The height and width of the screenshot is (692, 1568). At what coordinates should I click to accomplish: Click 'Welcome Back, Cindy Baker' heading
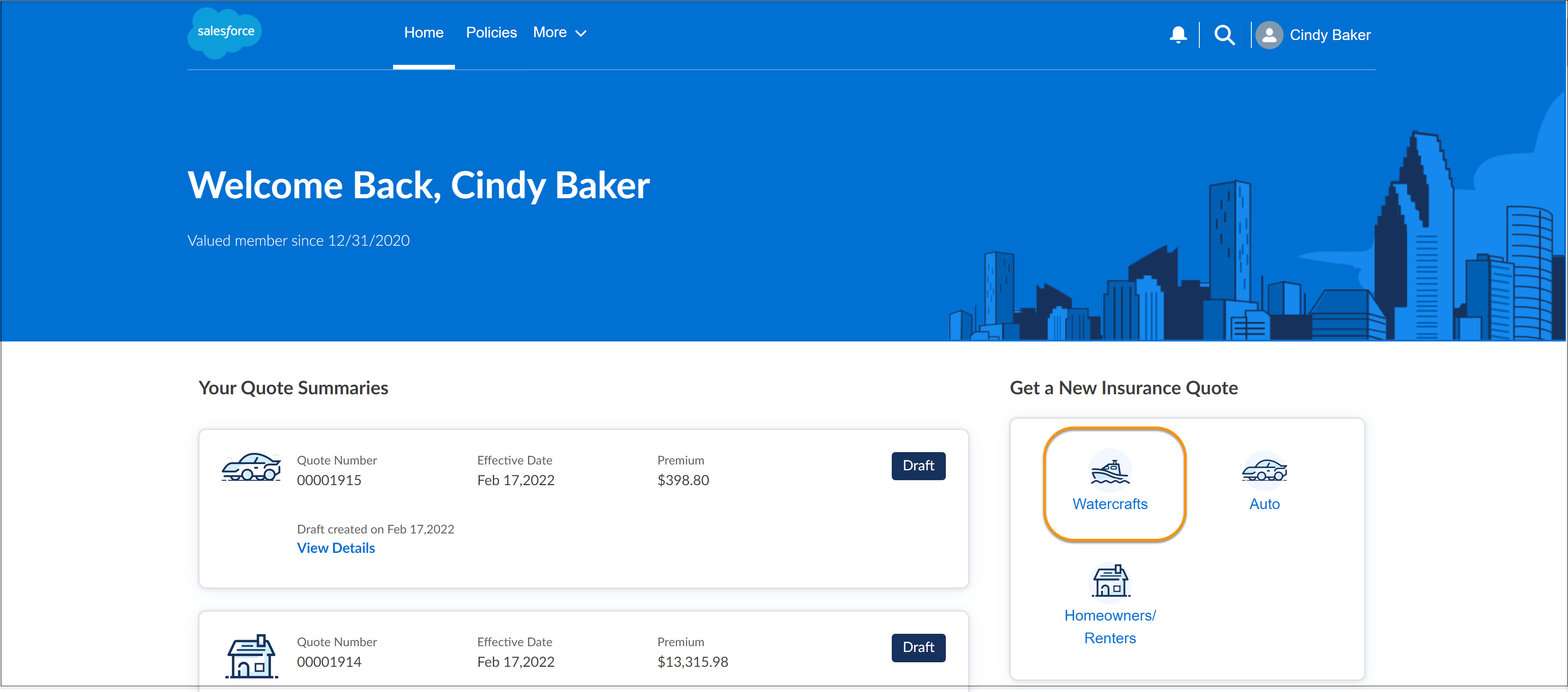418,185
